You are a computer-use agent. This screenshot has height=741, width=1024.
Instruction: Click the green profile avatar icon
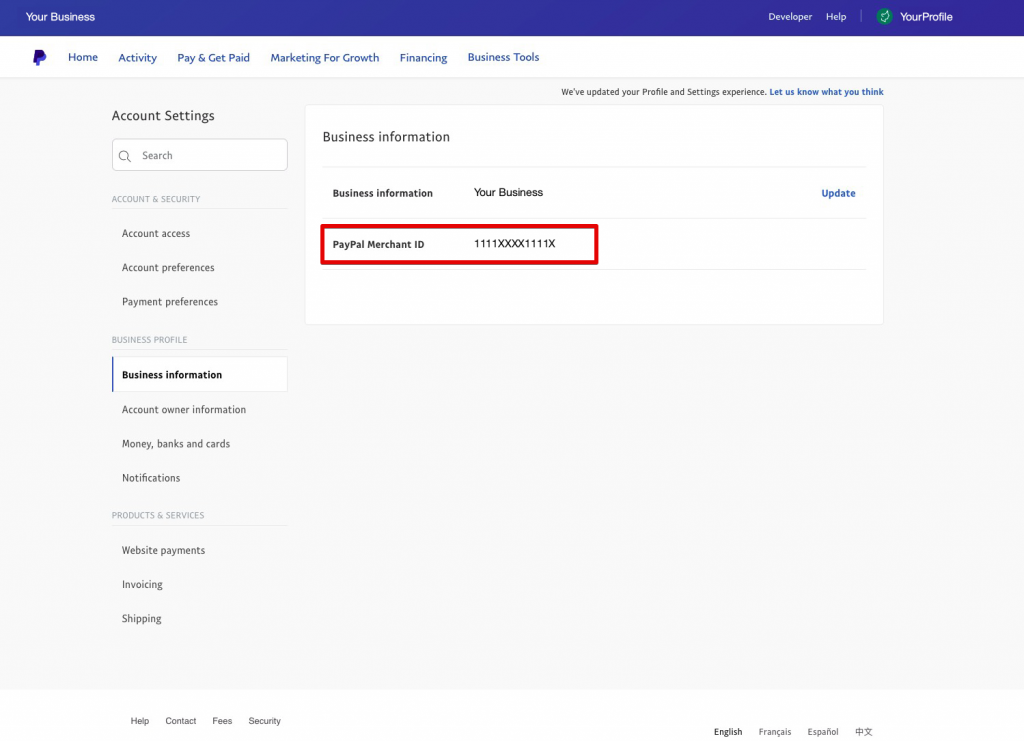pyautogui.click(x=884, y=17)
